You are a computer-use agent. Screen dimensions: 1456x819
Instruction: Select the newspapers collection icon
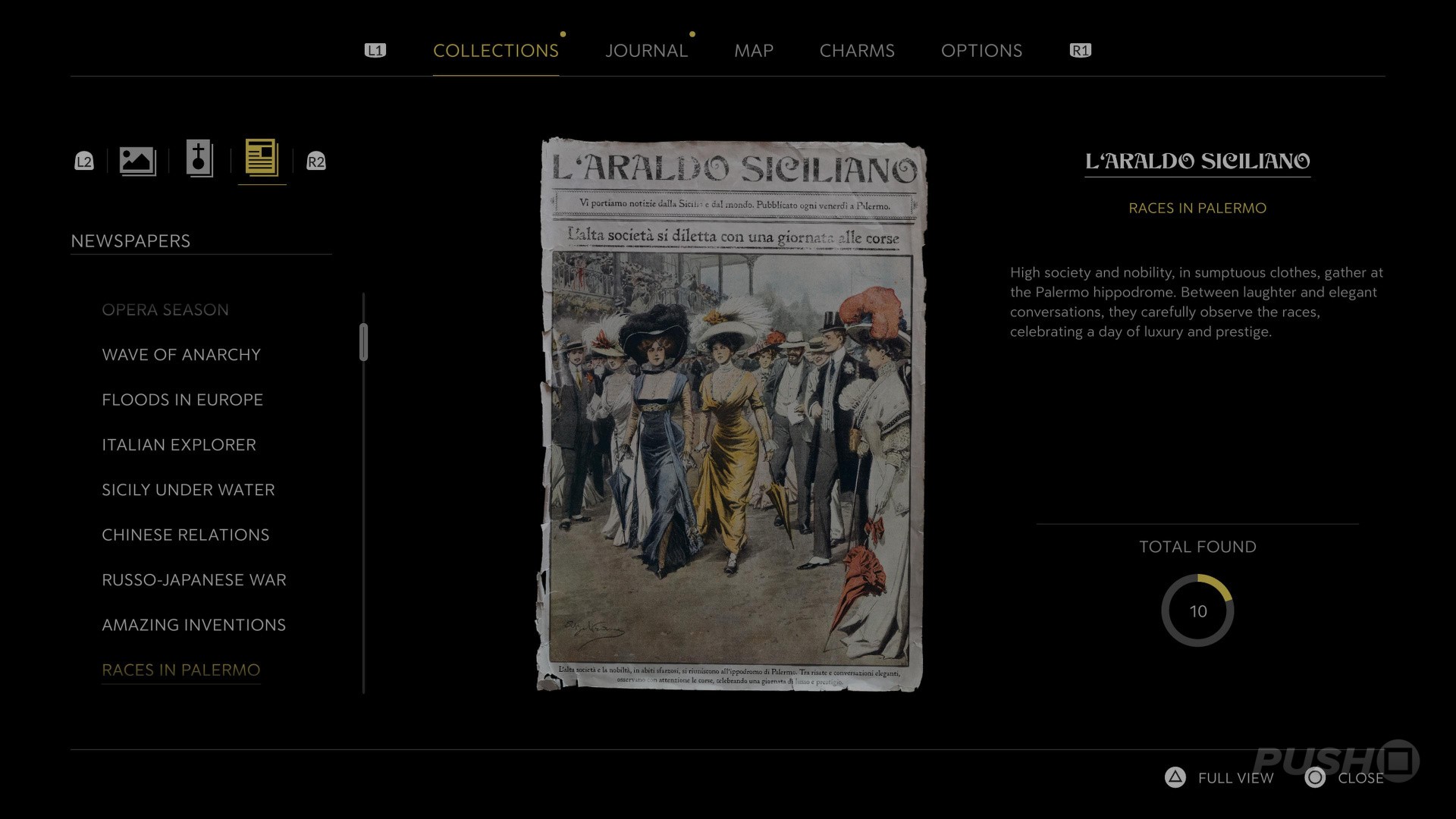click(262, 159)
